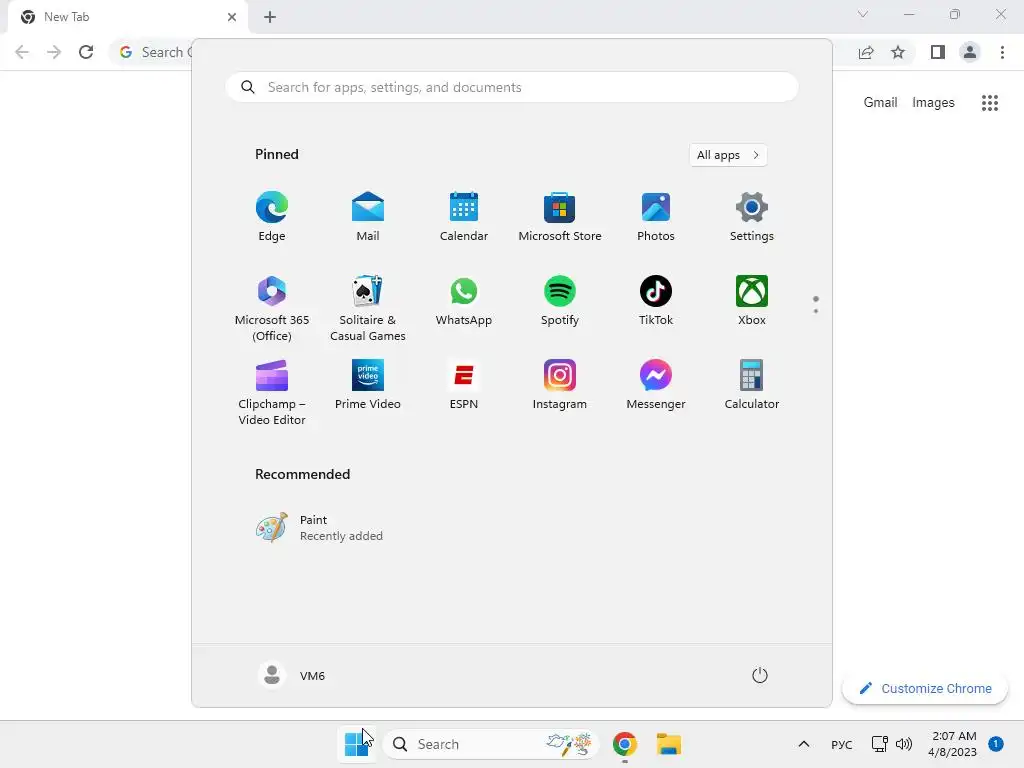Open the clock and date flyout
The image size is (1024, 768).
click(x=953, y=744)
